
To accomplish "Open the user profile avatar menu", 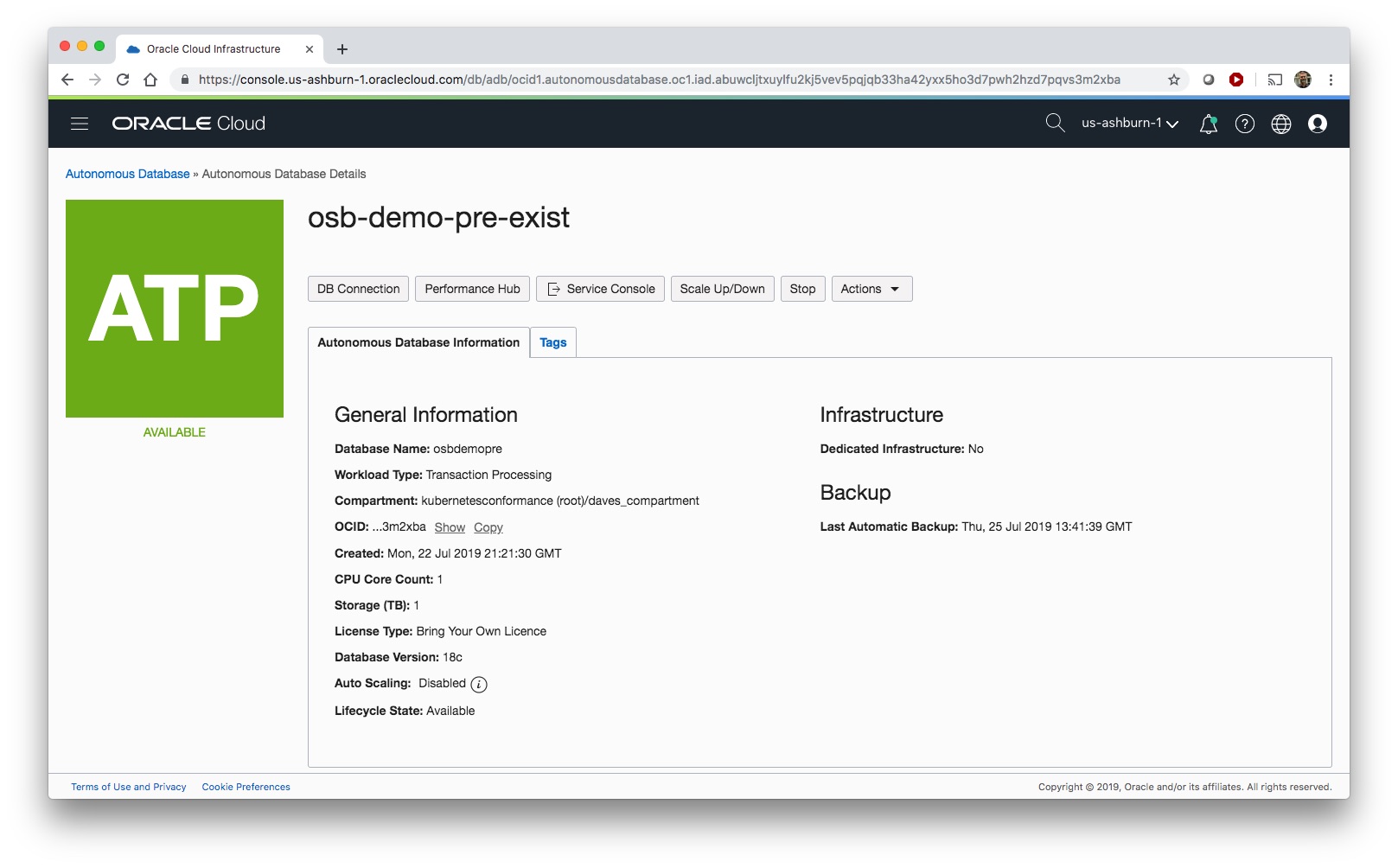I will pos(1317,124).
